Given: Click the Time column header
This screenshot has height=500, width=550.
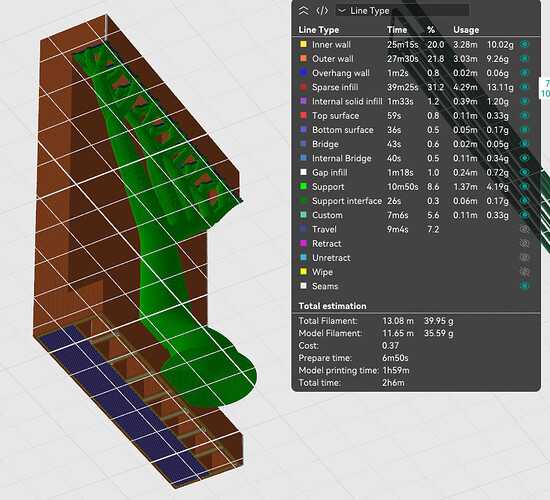Looking at the screenshot, I should click(397, 30).
